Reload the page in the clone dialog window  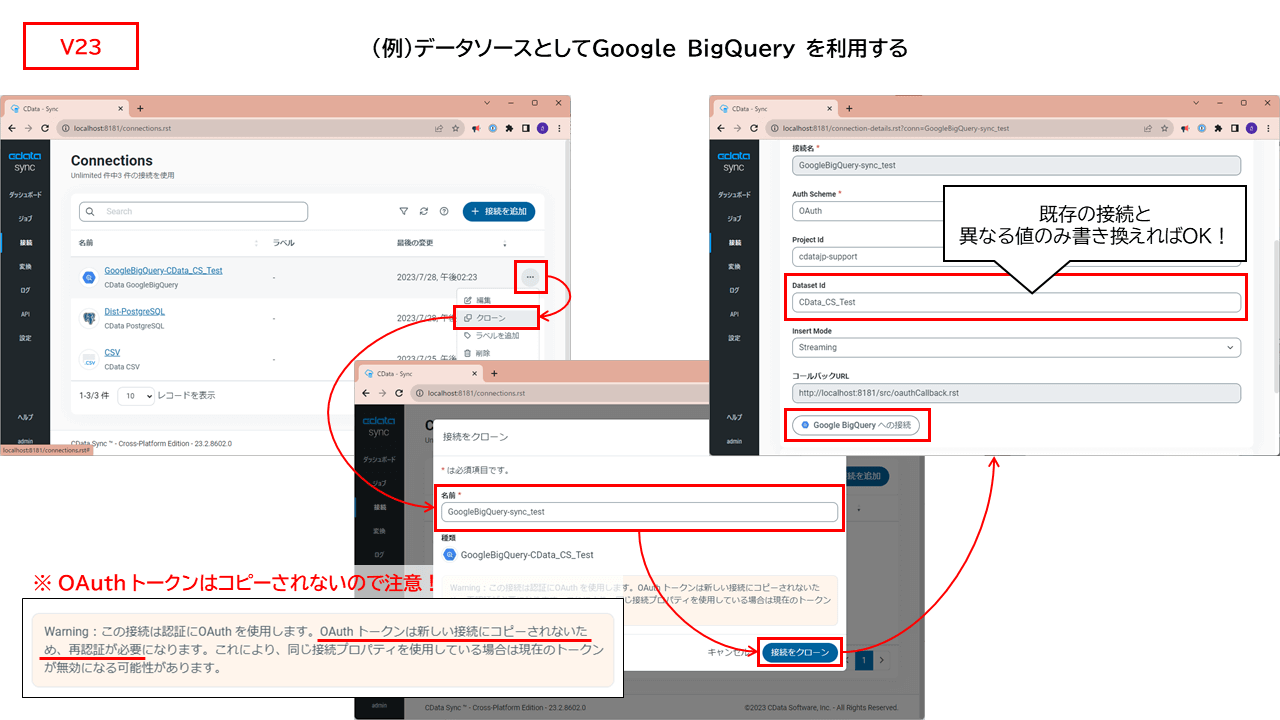399,393
